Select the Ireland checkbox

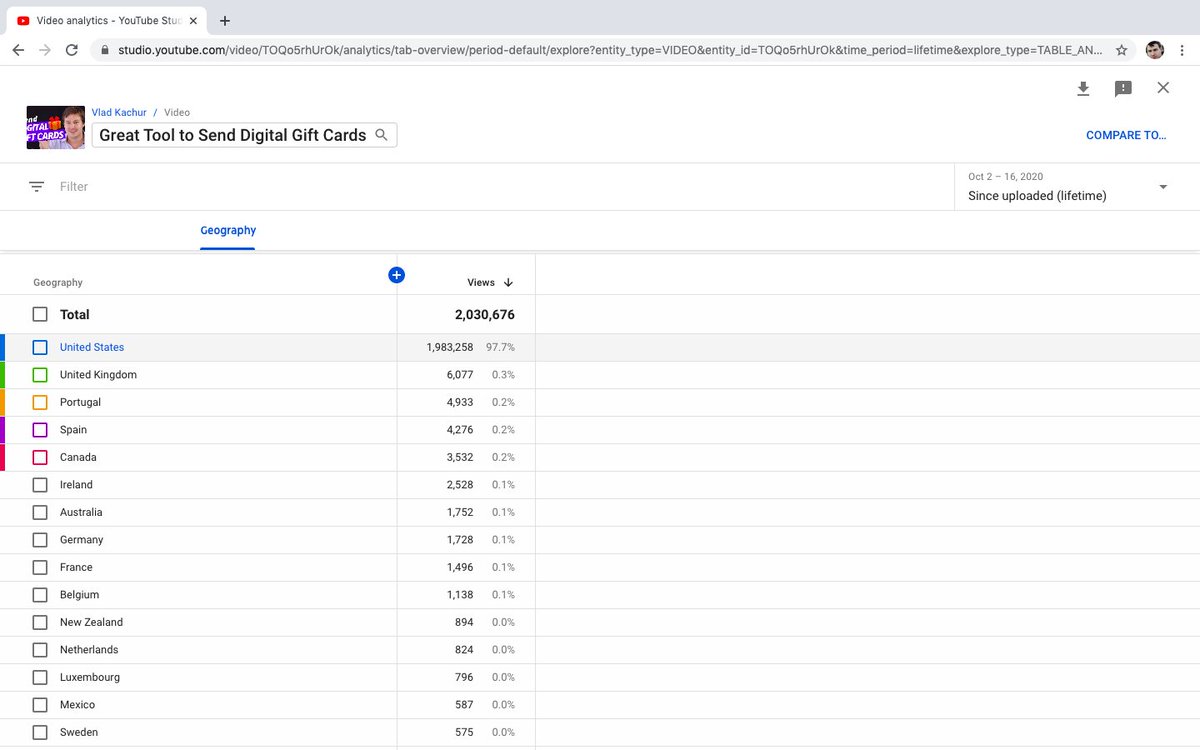coord(40,485)
